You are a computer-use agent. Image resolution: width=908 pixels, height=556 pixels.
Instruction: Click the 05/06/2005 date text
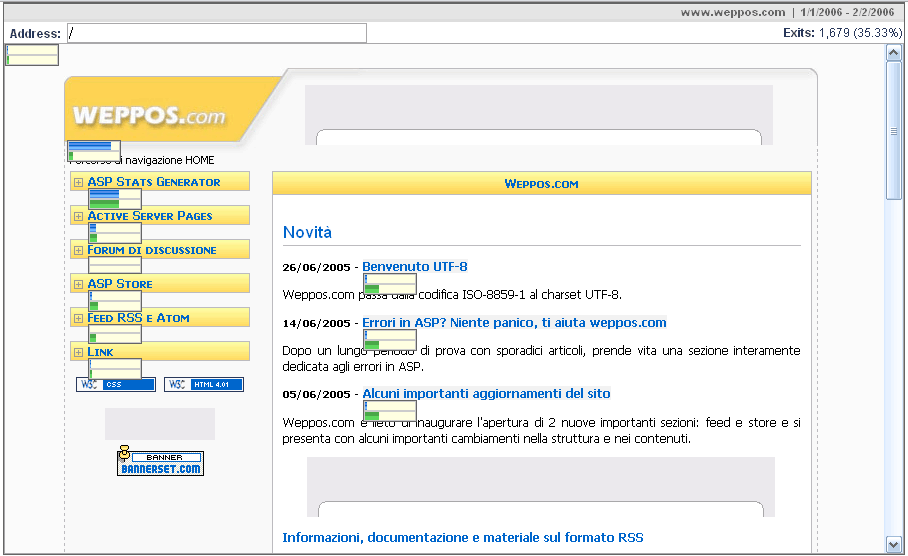click(316, 394)
